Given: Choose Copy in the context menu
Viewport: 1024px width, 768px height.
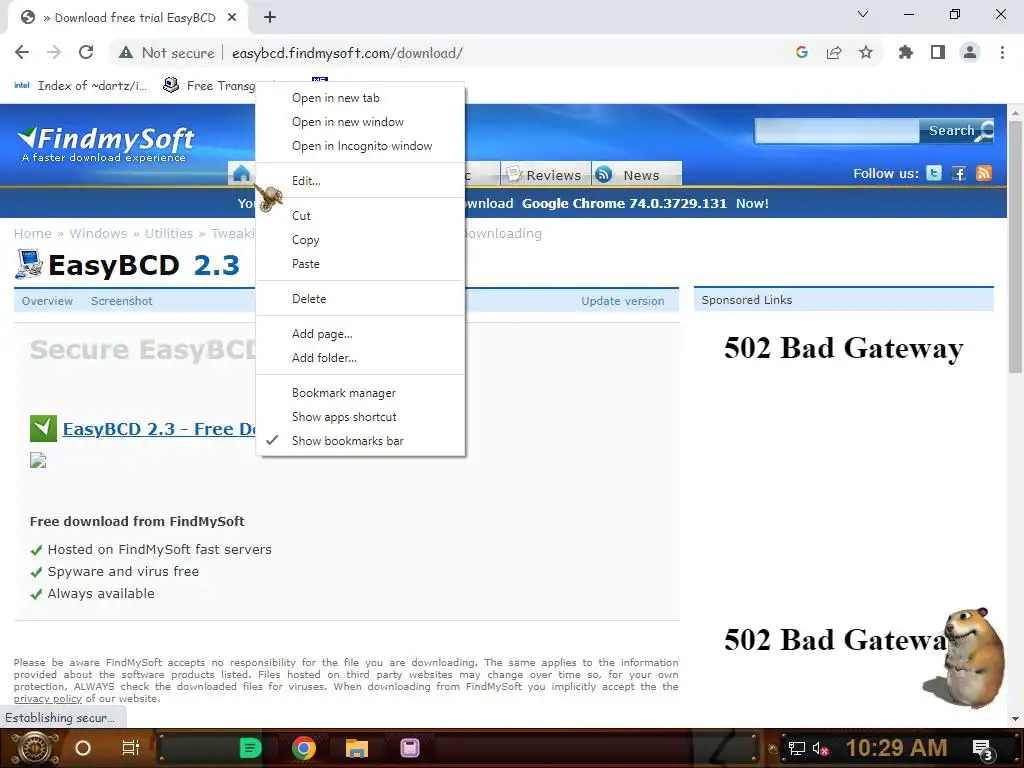Looking at the screenshot, I should tap(360, 240).
